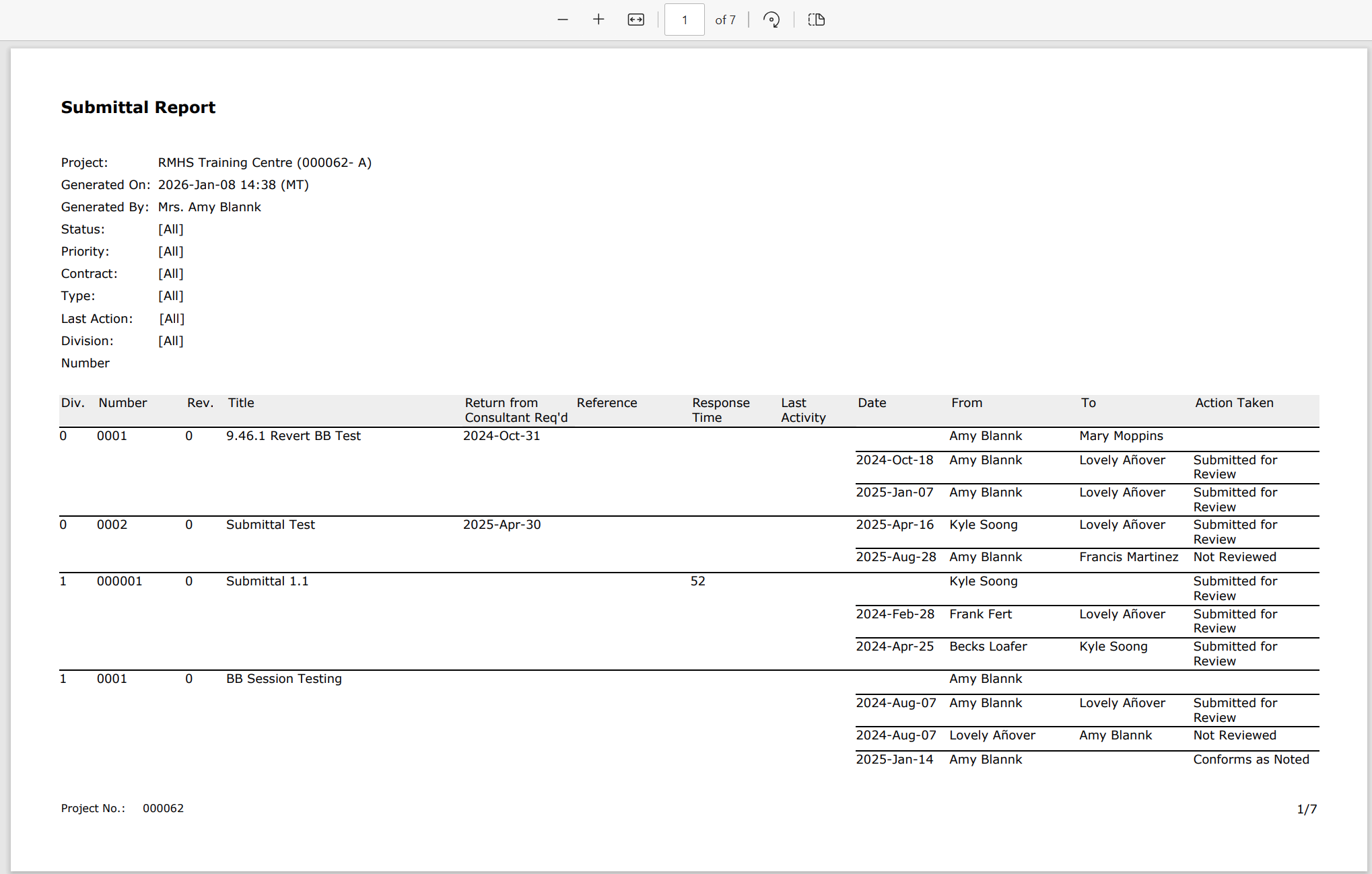The height and width of the screenshot is (874, 1372).
Task: Click 'Francis Martinez' recipient
Action: pos(1128,557)
